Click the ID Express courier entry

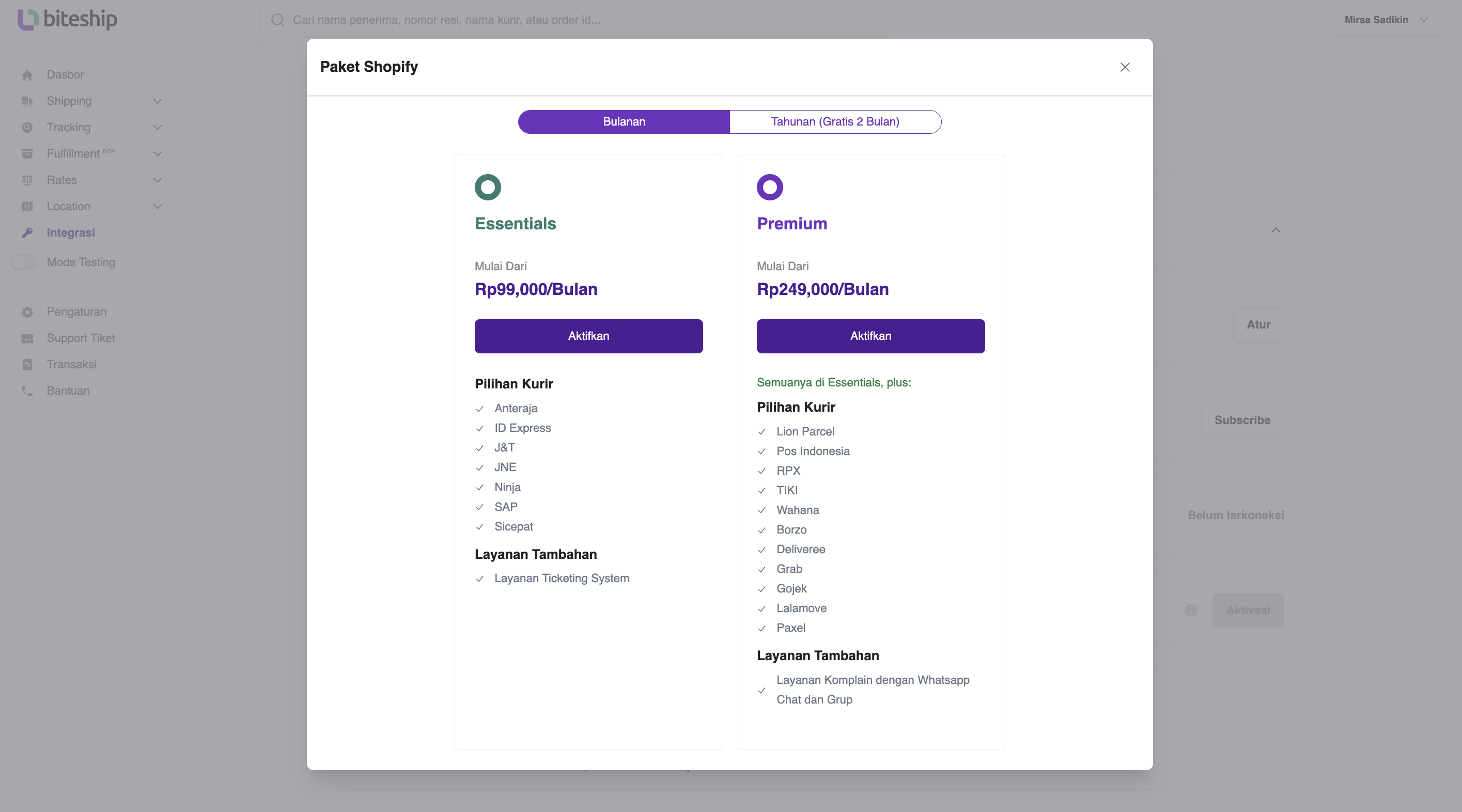pos(523,428)
